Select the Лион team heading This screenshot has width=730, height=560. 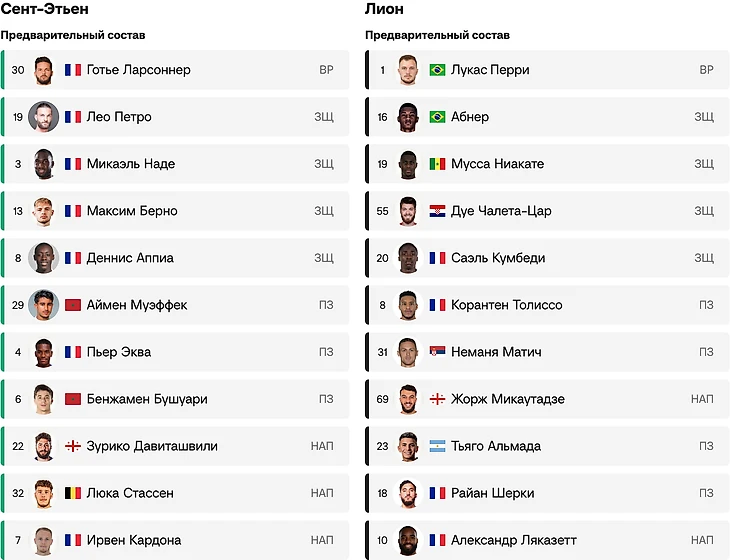coord(385,9)
